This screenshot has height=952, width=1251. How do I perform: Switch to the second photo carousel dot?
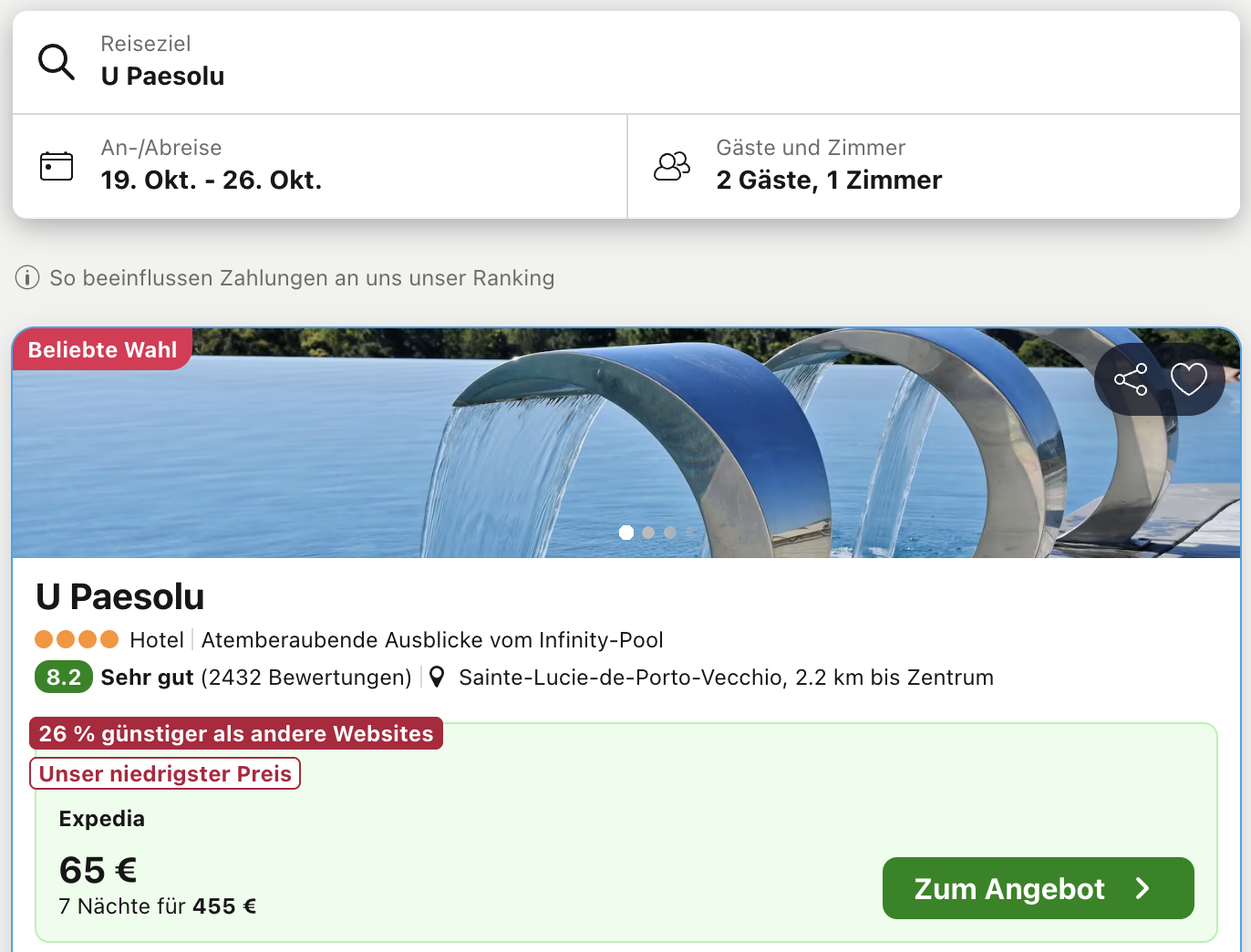648,533
